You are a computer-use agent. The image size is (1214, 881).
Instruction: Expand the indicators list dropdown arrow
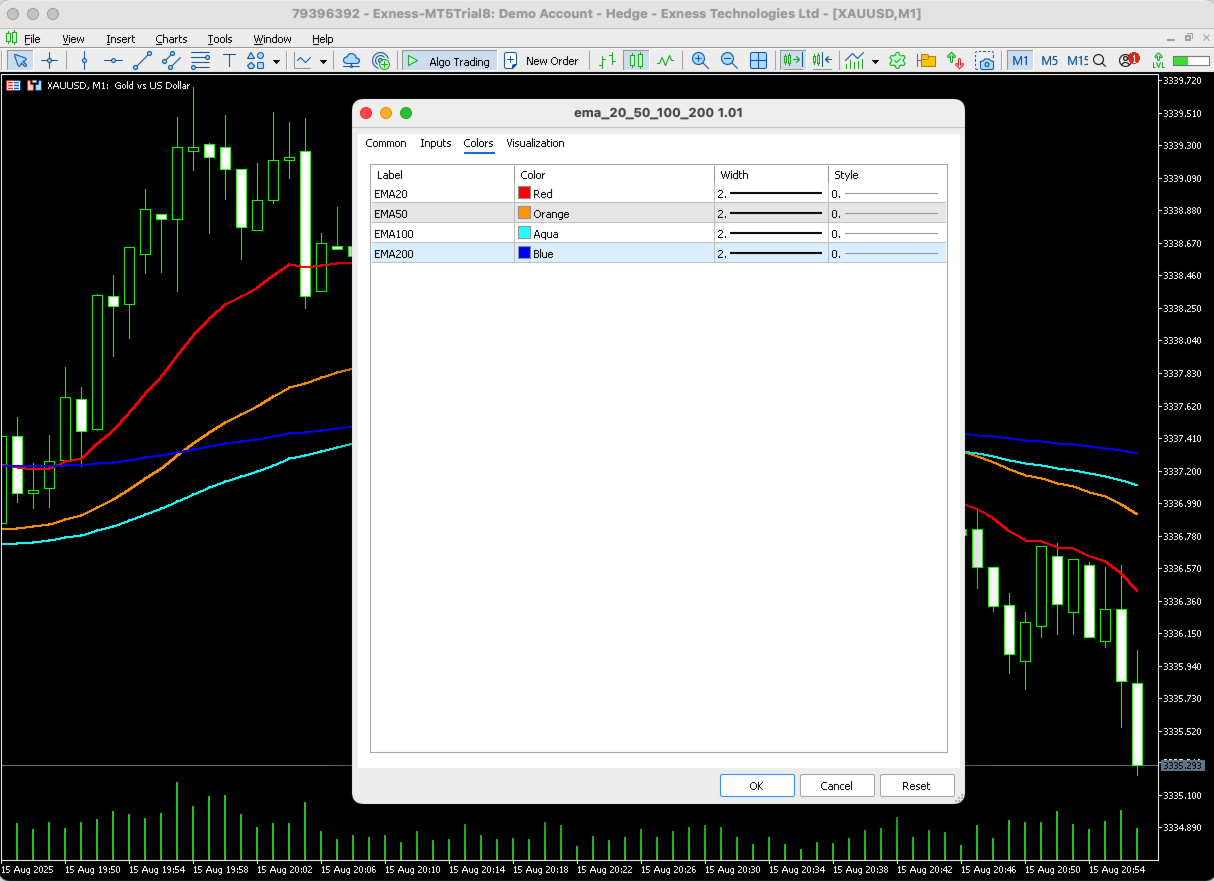point(323,62)
